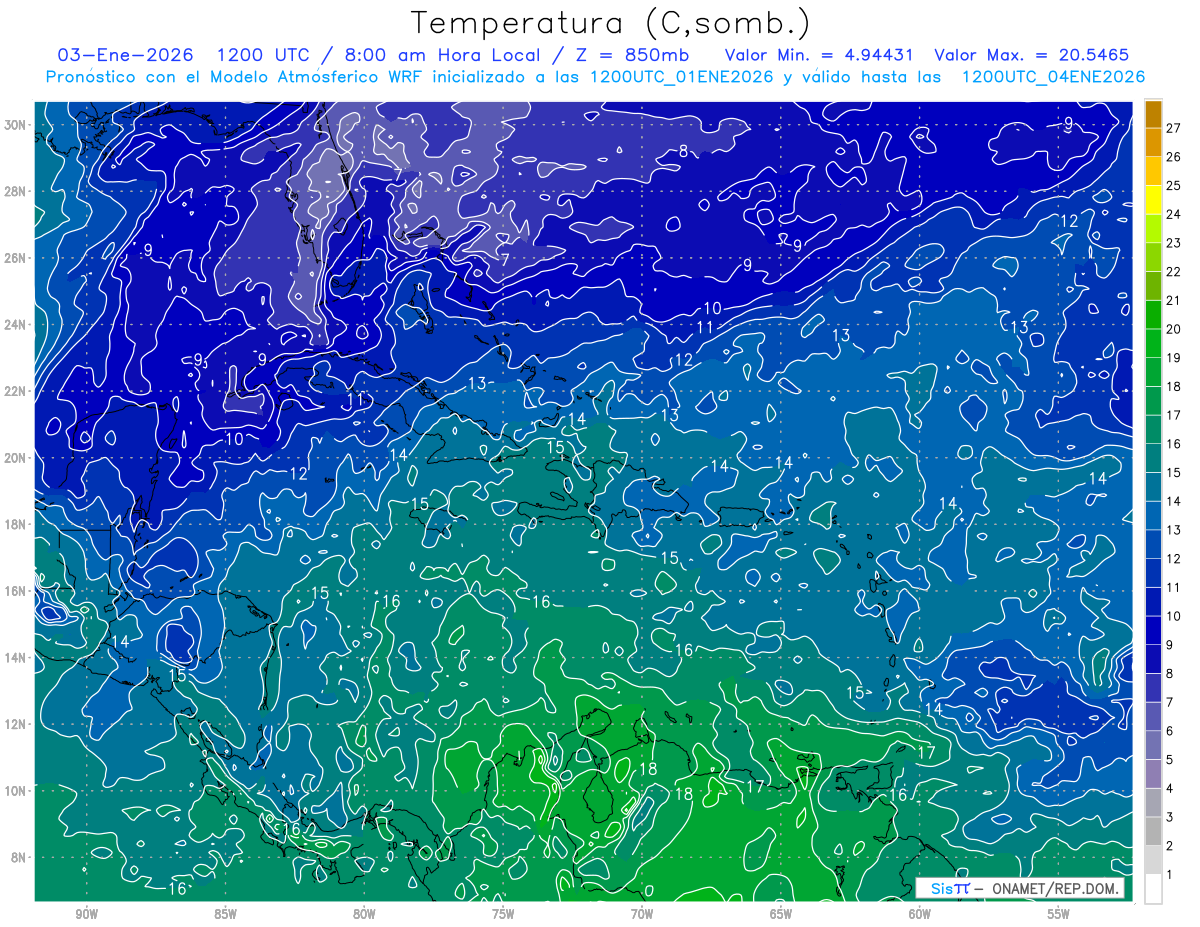The image size is (1200, 927).
Task: Click the legend value "19"
Action: tap(1173, 358)
